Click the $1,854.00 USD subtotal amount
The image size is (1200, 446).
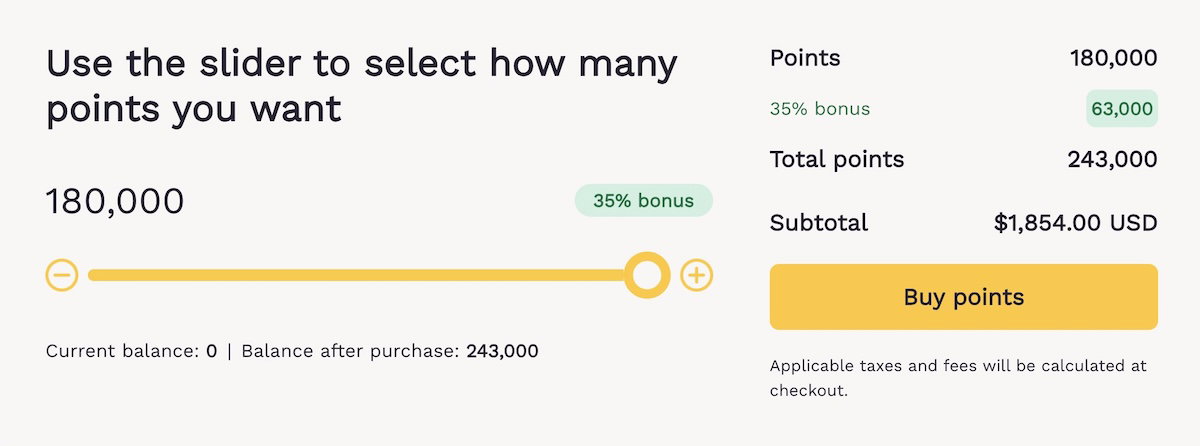tap(1075, 222)
